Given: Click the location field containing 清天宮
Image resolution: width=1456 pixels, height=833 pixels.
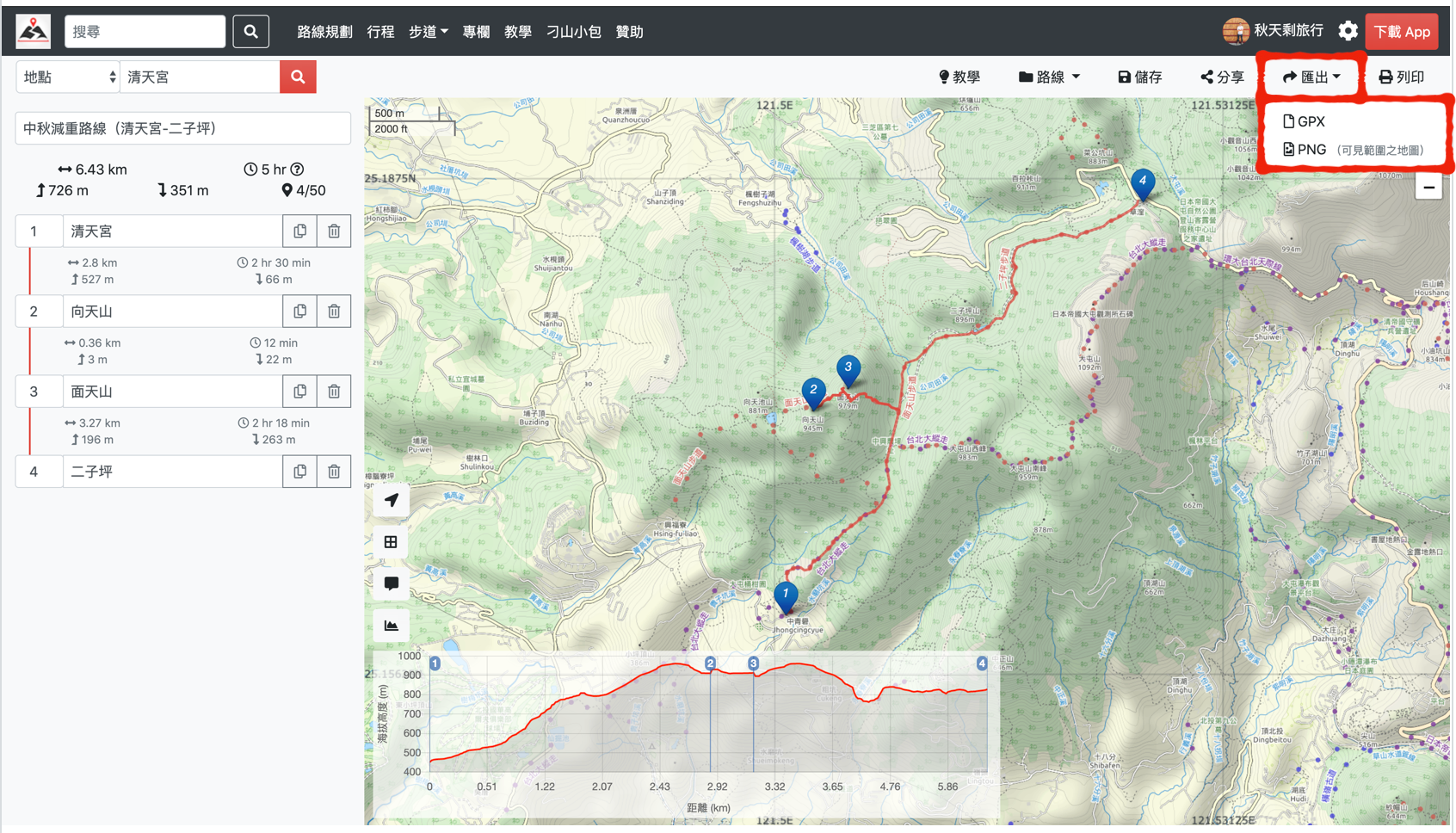Looking at the screenshot, I should pyautogui.click(x=200, y=77).
